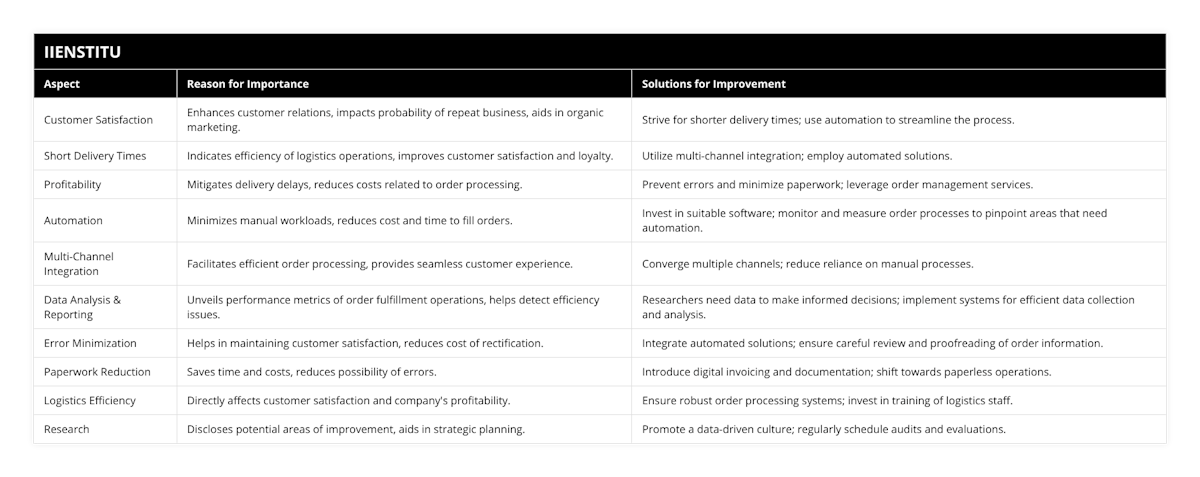
Task: Select the Solutions for Improvement column header
Action: coord(714,84)
